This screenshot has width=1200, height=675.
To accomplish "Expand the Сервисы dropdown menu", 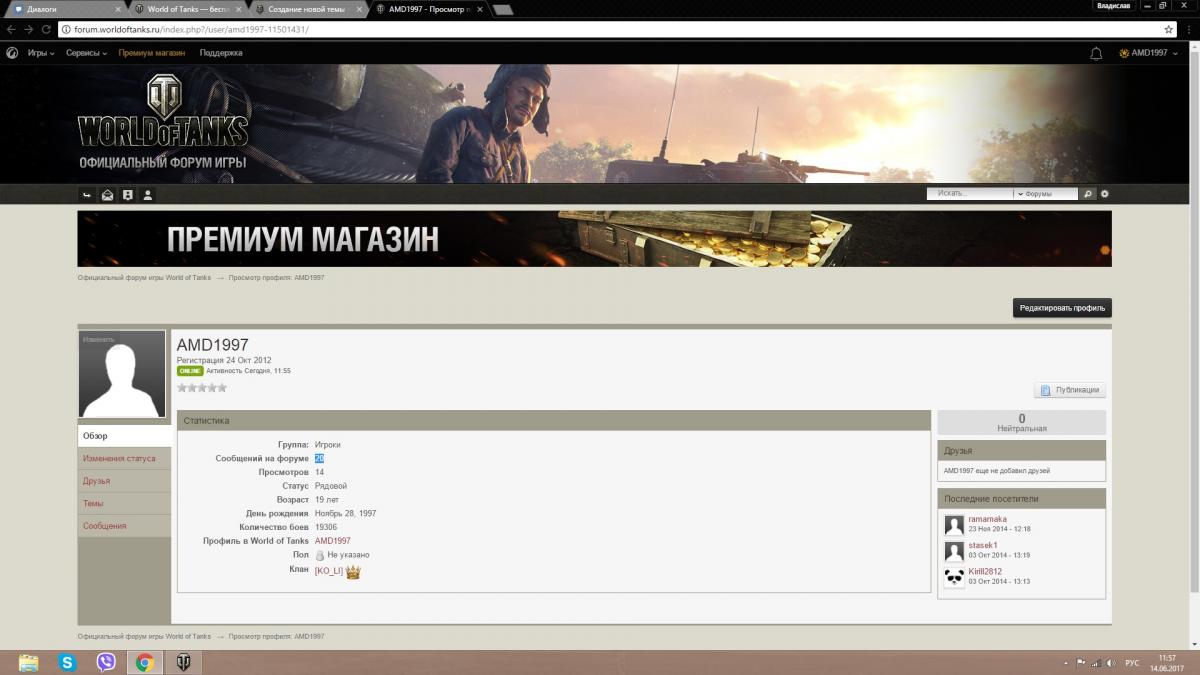I will pyautogui.click(x=86, y=53).
